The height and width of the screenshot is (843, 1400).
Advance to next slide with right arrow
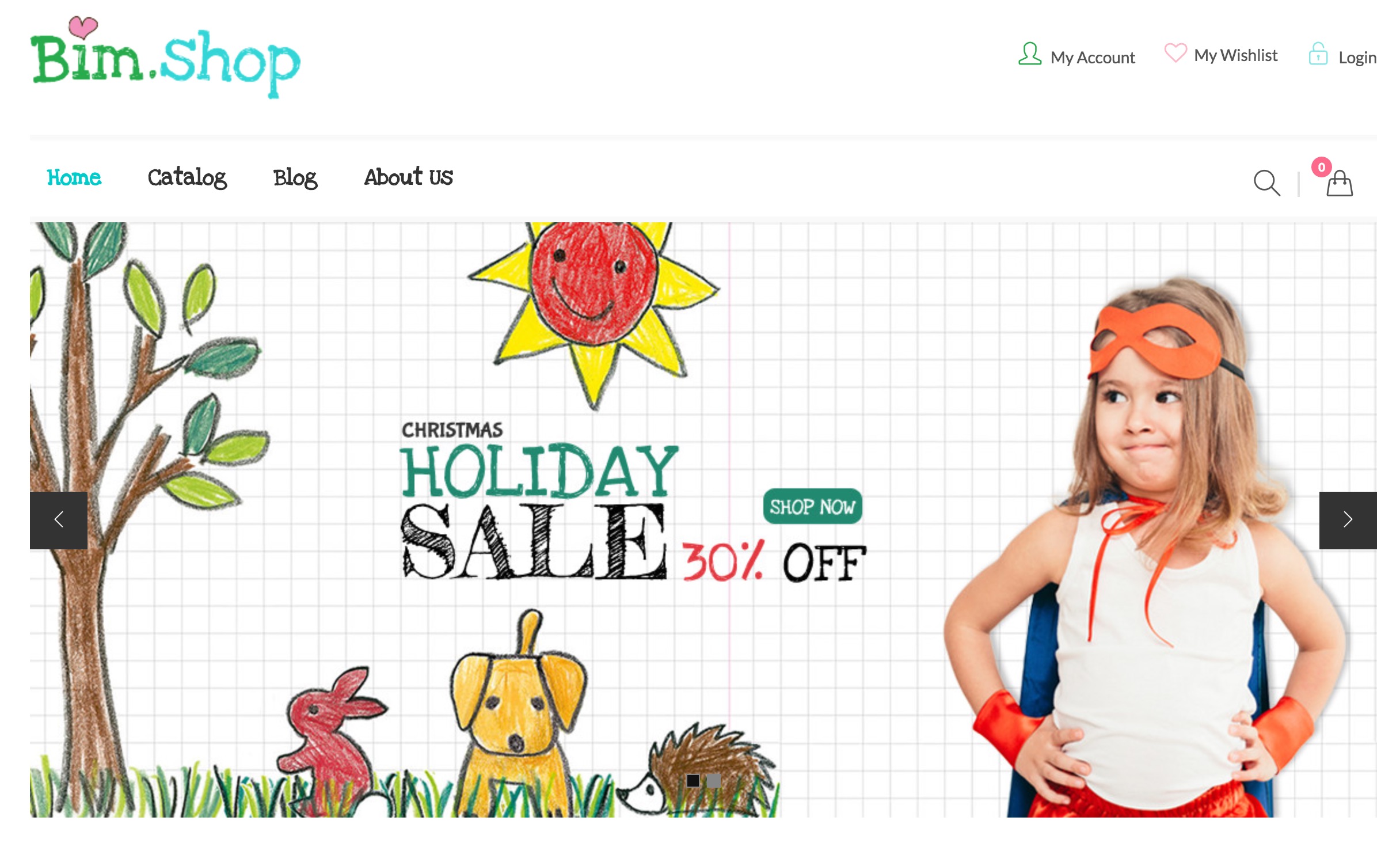click(x=1348, y=520)
